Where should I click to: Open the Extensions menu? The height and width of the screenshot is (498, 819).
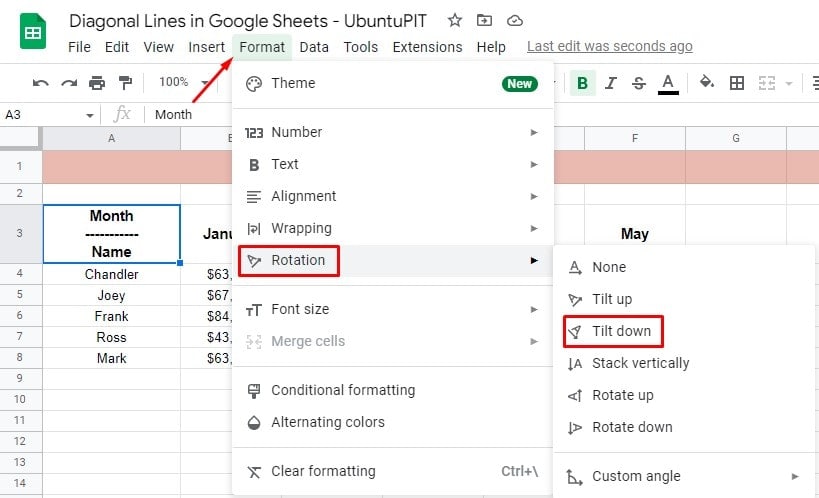427,47
